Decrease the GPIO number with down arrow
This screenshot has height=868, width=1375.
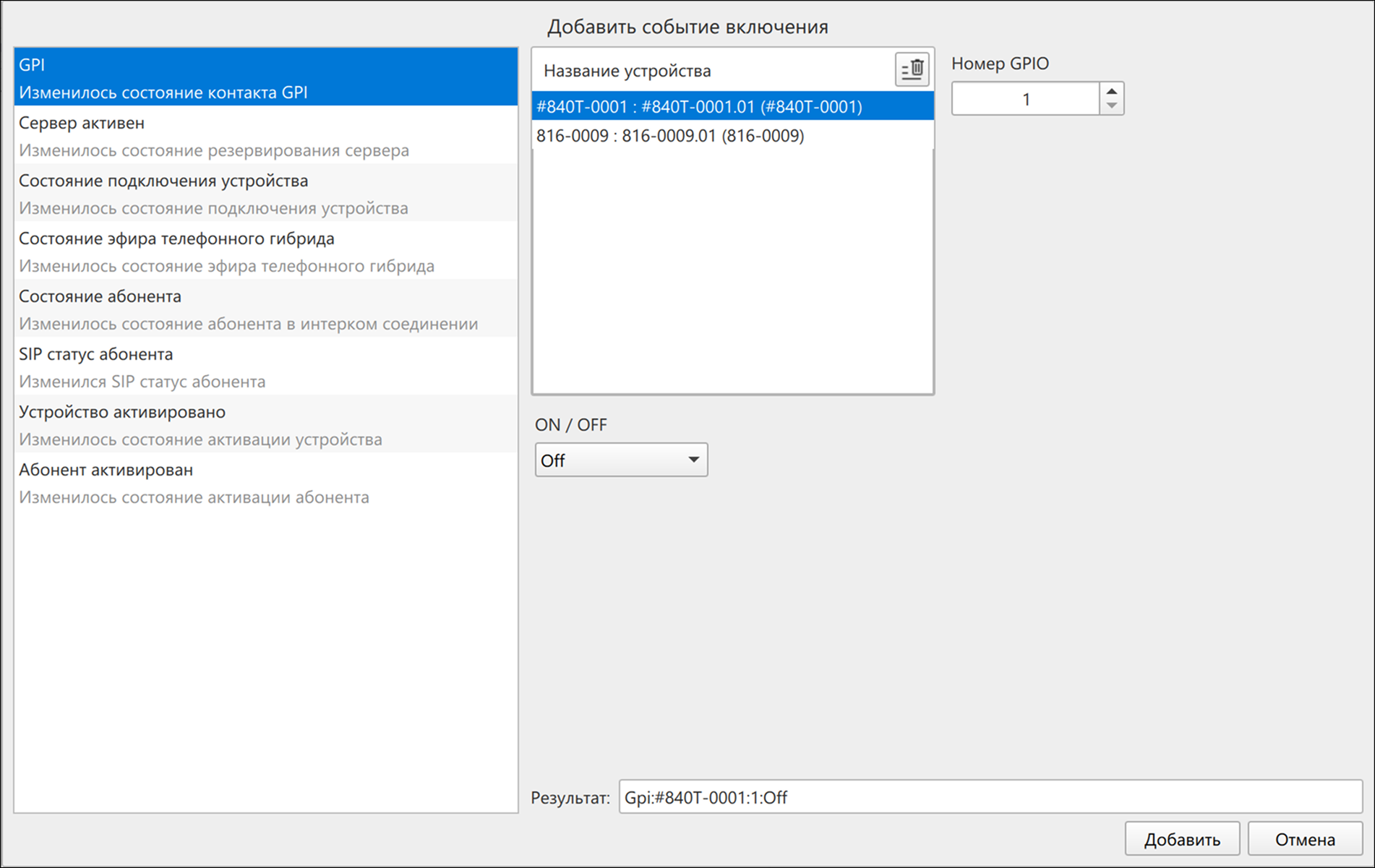point(1112,106)
